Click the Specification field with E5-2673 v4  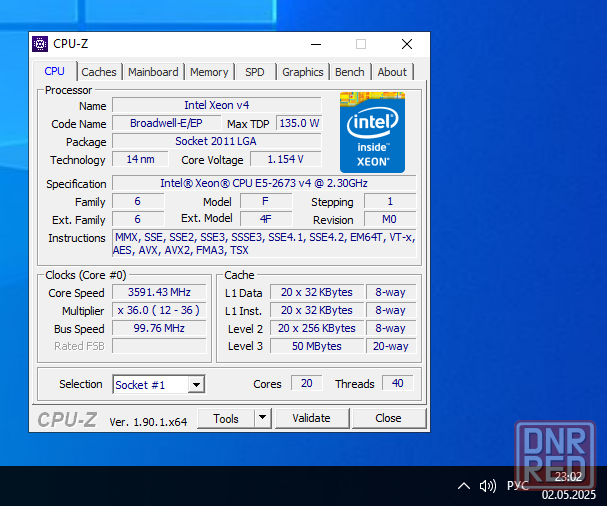click(264, 183)
